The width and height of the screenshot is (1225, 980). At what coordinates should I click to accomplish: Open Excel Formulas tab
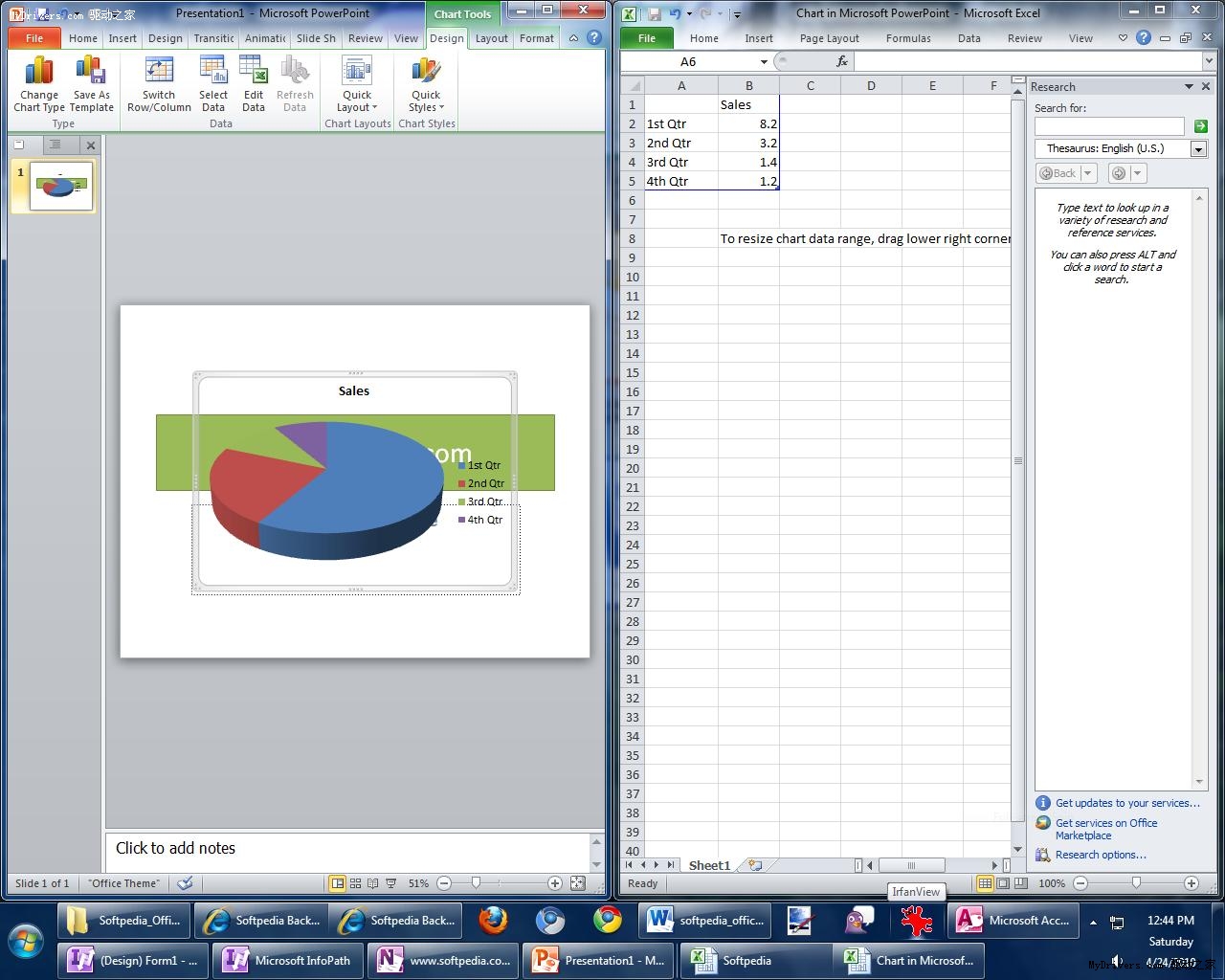(908, 38)
